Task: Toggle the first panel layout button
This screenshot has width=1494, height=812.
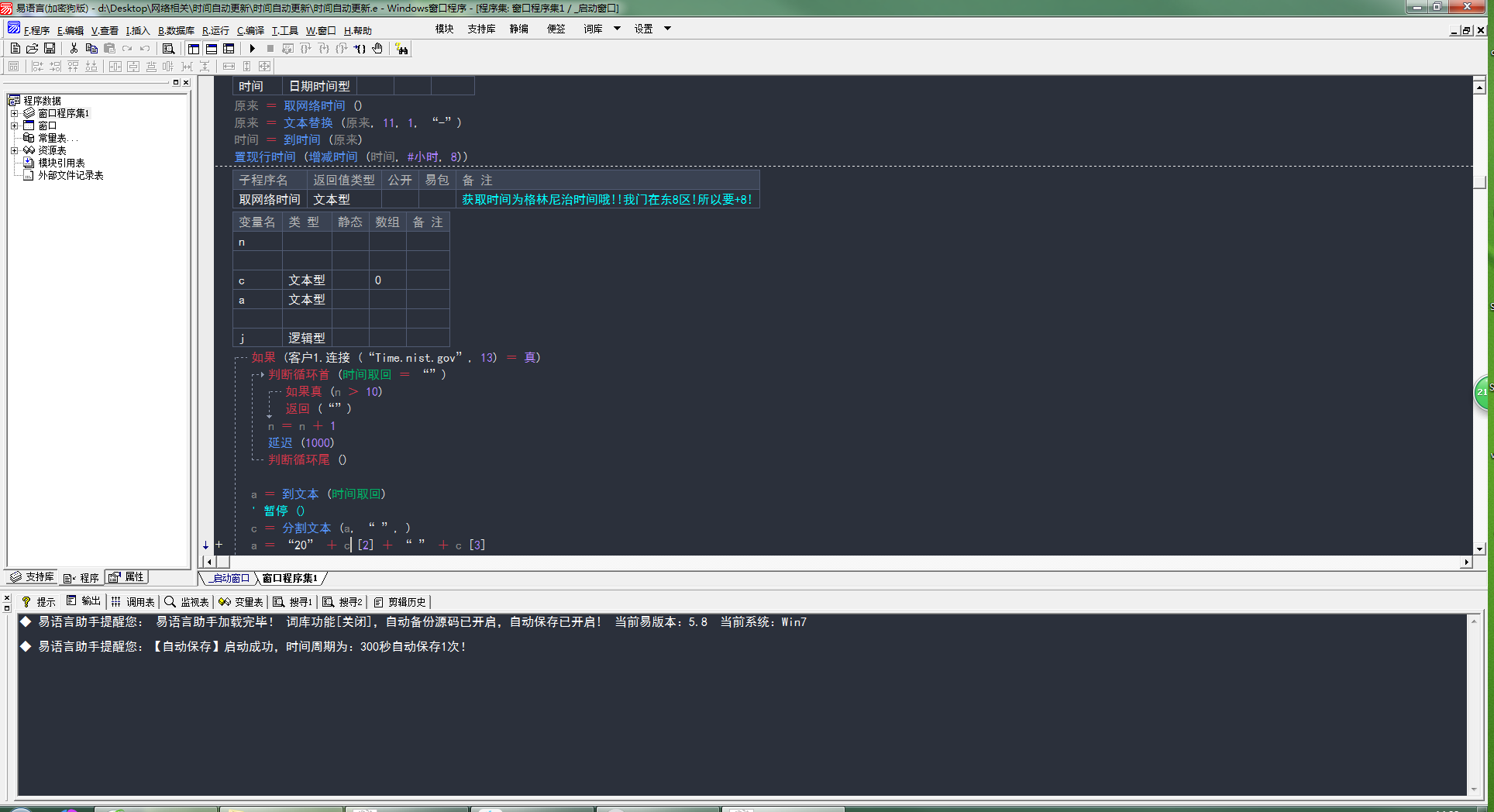Action: pos(194,49)
